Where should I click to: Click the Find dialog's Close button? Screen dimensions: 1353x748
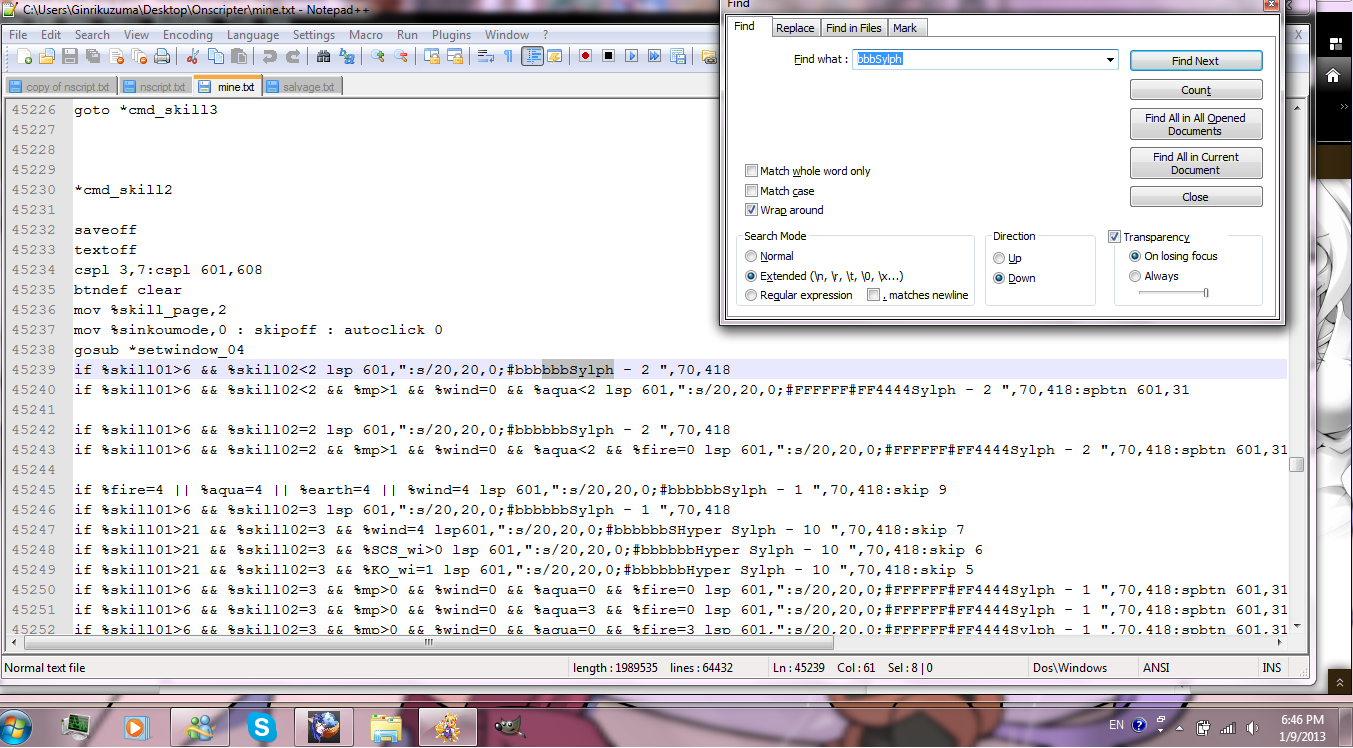click(x=1196, y=197)
